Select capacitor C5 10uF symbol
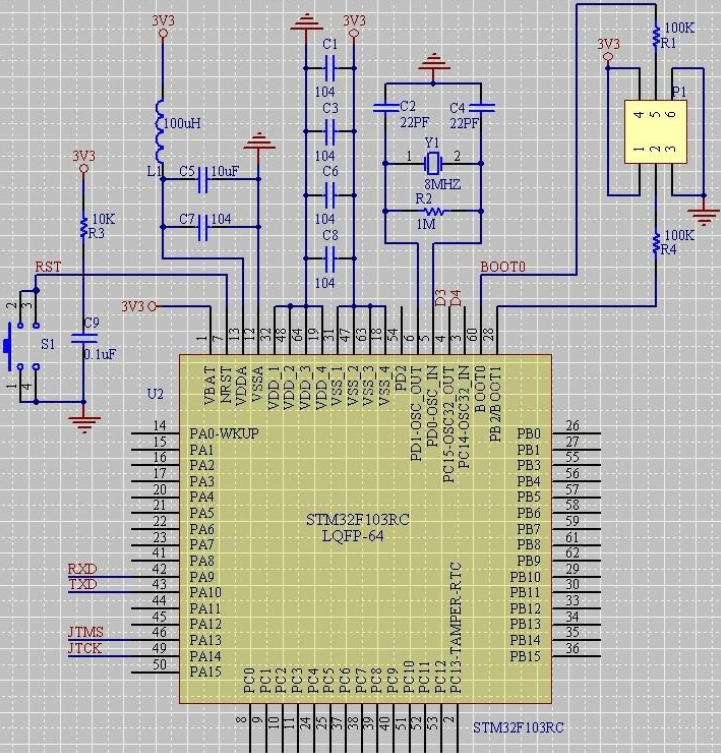 tap(203, 180)
